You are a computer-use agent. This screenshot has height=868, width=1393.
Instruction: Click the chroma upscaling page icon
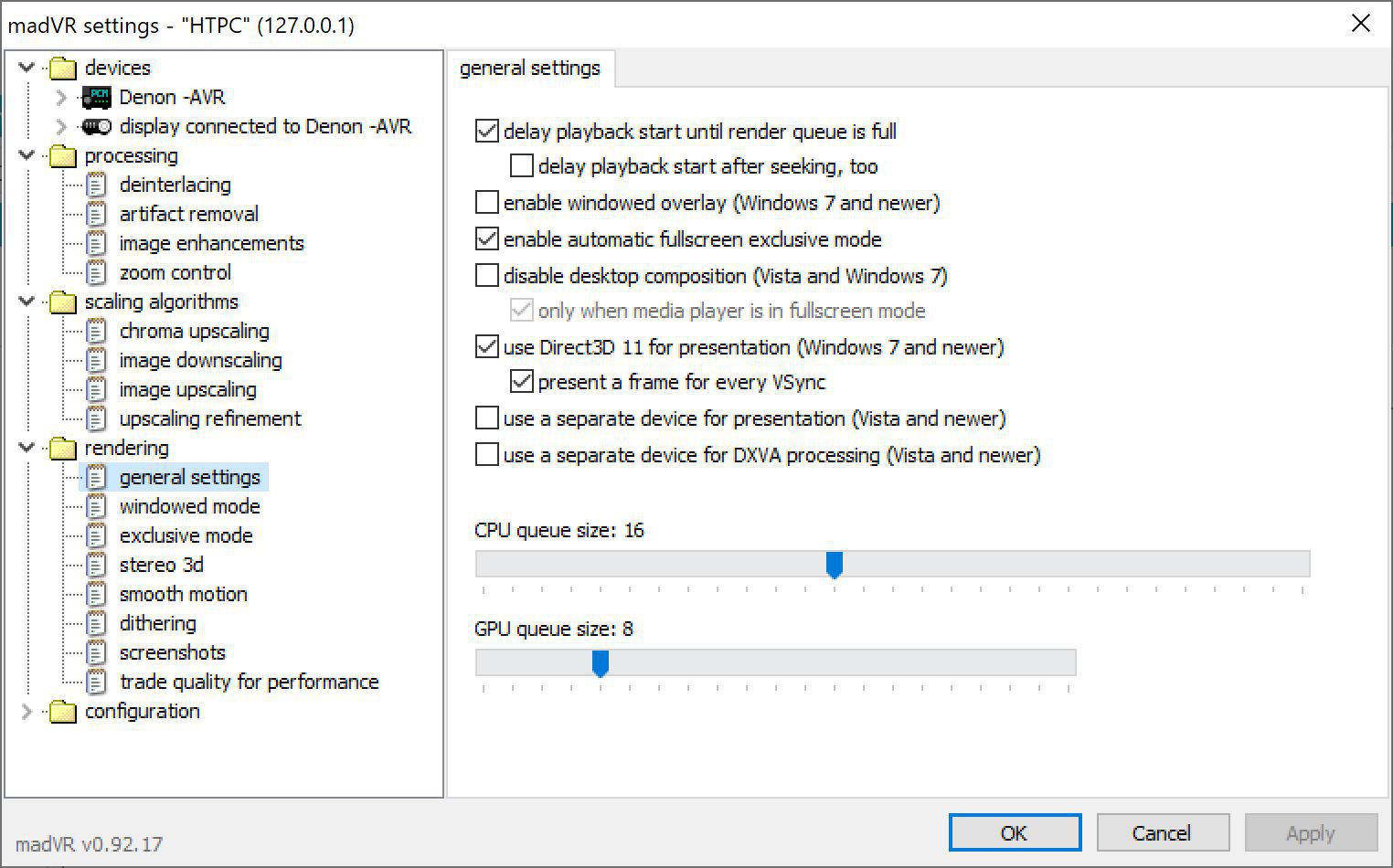tap(96, 331)
